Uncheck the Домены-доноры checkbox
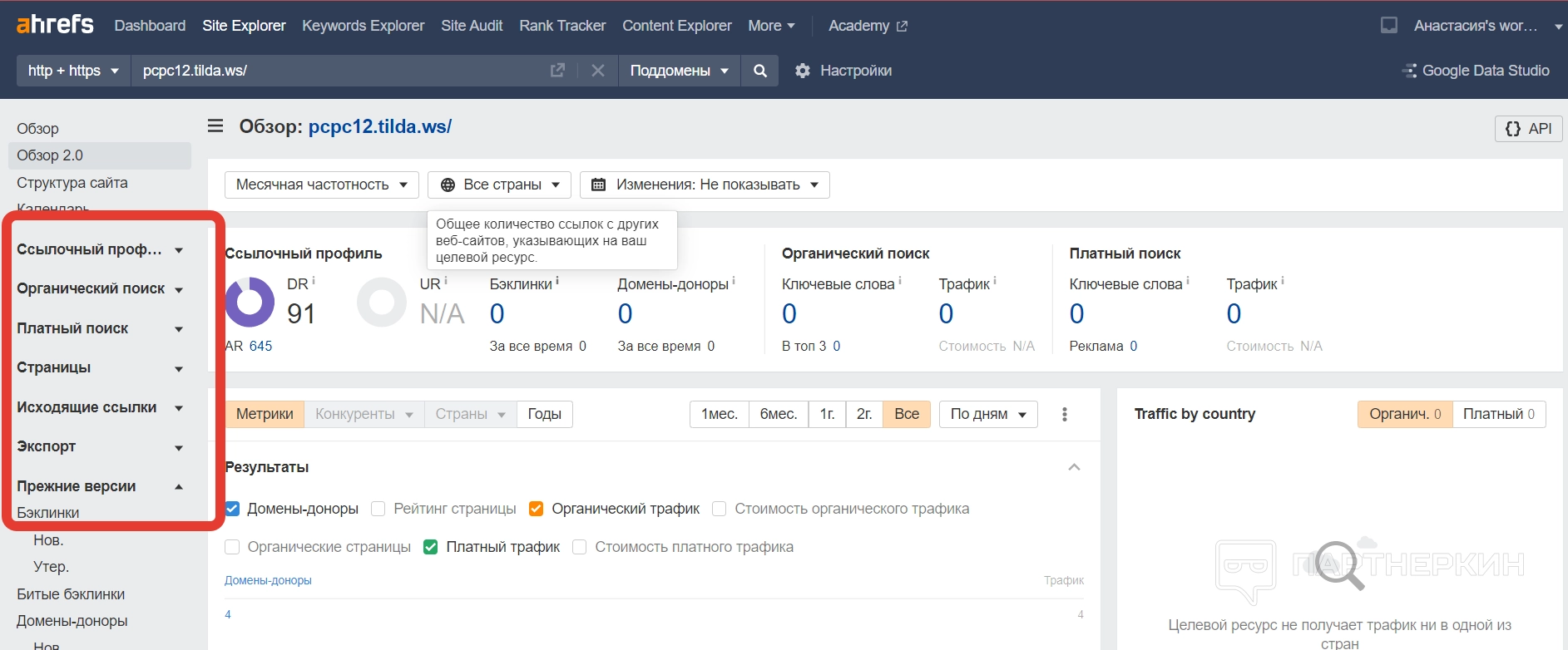 tap(233, 509)
